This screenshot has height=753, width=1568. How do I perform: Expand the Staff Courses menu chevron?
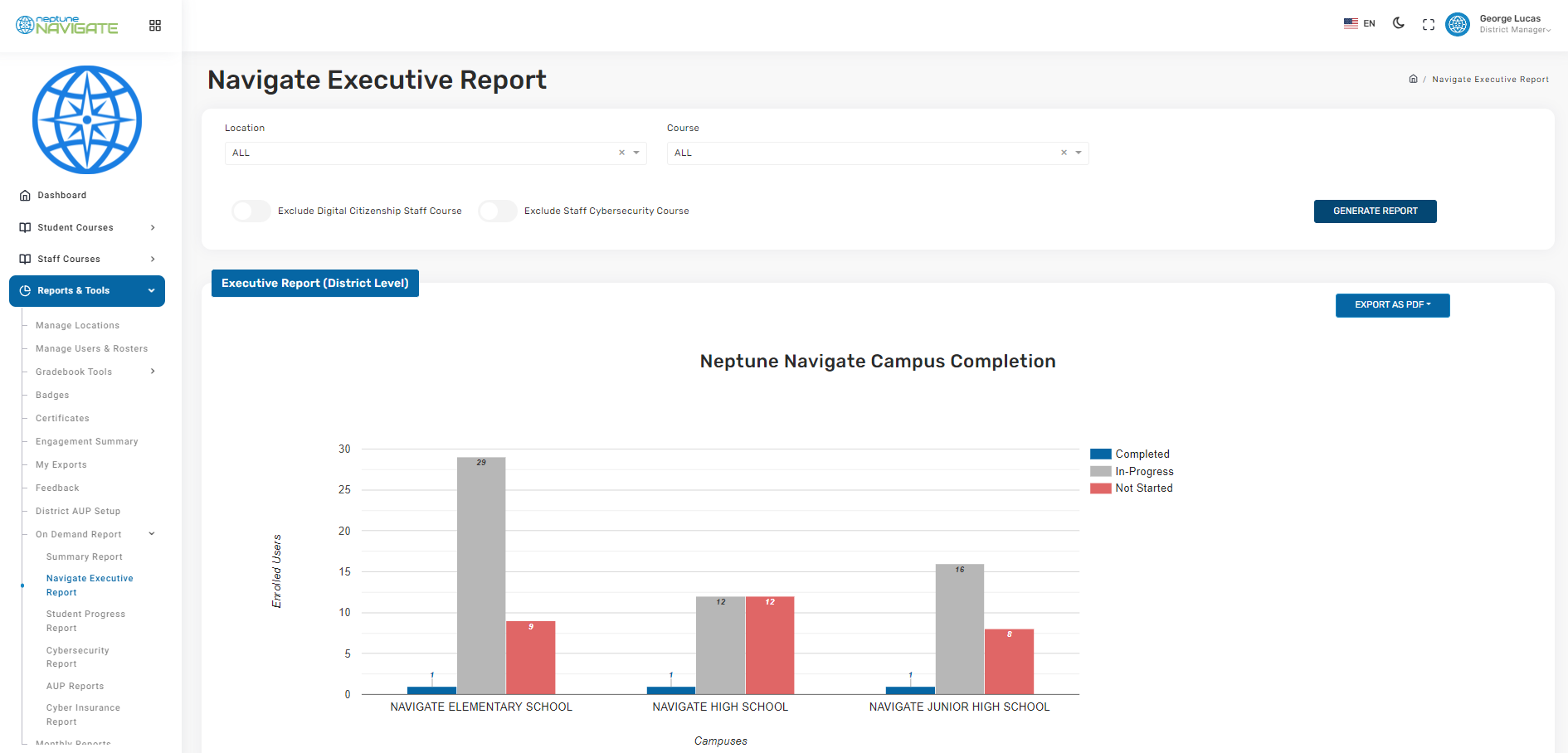(x=153, y=259)
